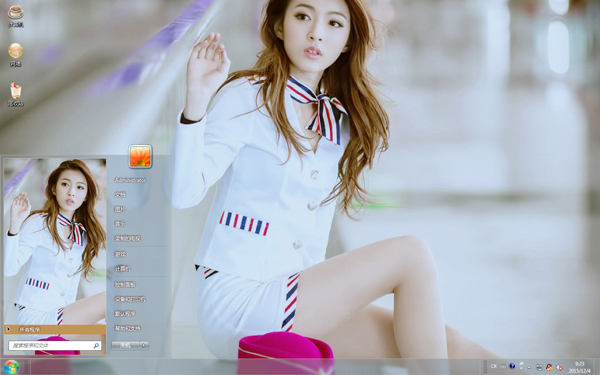Click the muted volume tray icon
Viewport: 600px width, 375px height.
[x=559, y=367]
